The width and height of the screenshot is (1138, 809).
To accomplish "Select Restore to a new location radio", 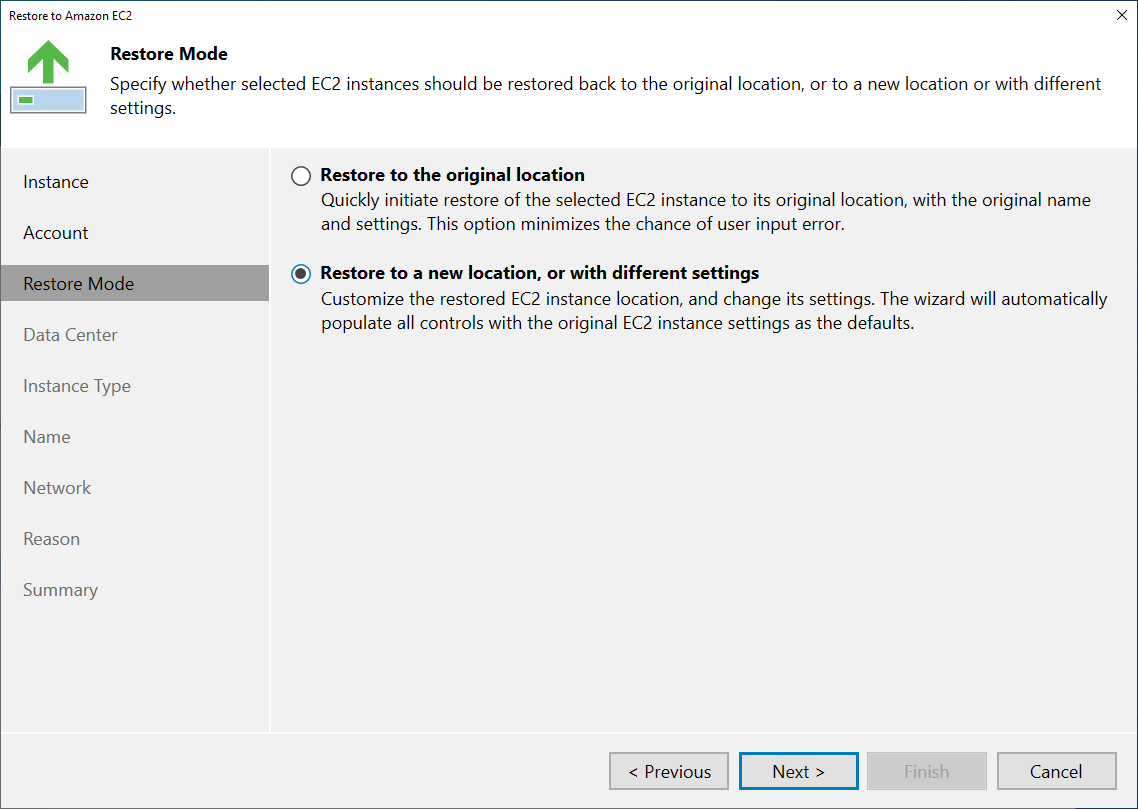I will [x=300, y=274].
